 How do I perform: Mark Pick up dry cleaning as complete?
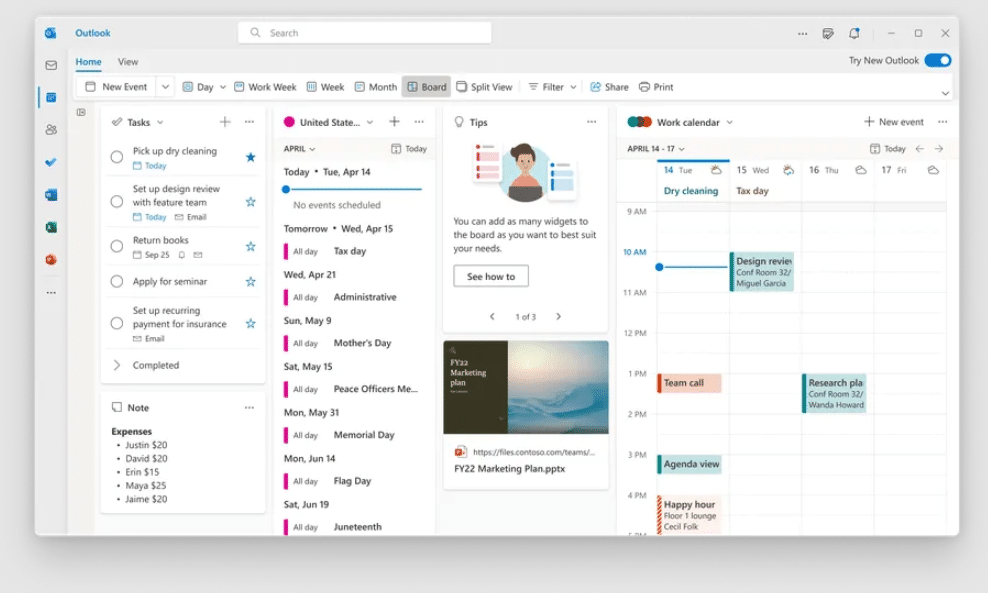[117, 157]
